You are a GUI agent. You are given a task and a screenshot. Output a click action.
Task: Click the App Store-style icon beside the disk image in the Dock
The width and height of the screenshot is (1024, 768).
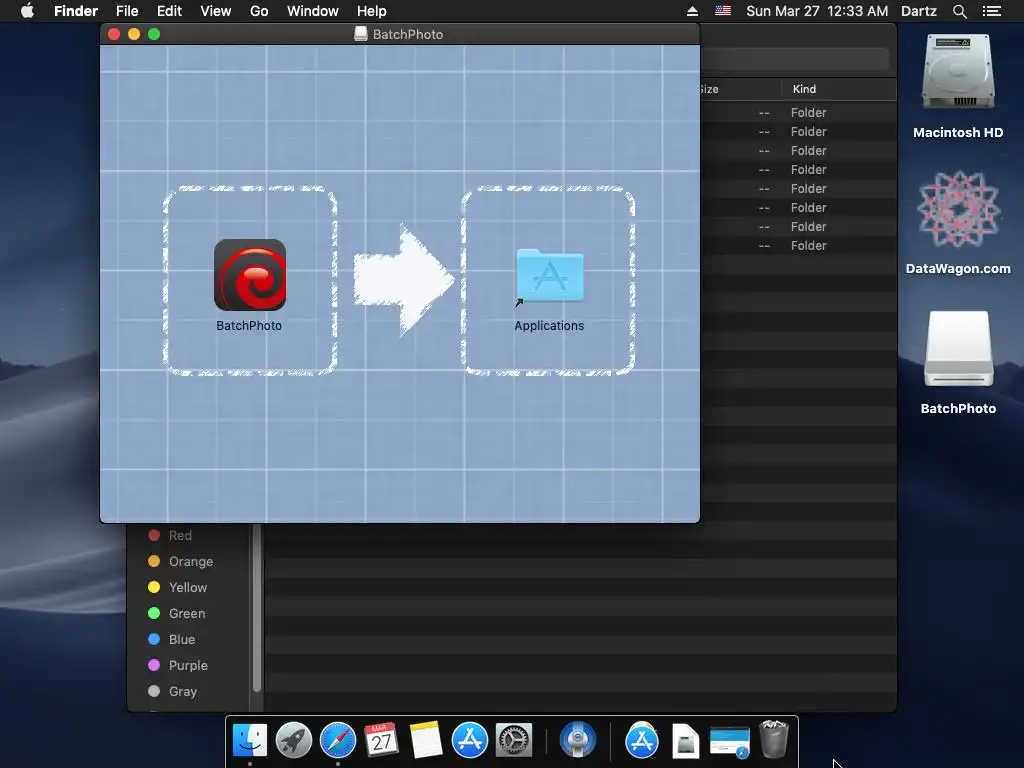[x=642, y=741]
